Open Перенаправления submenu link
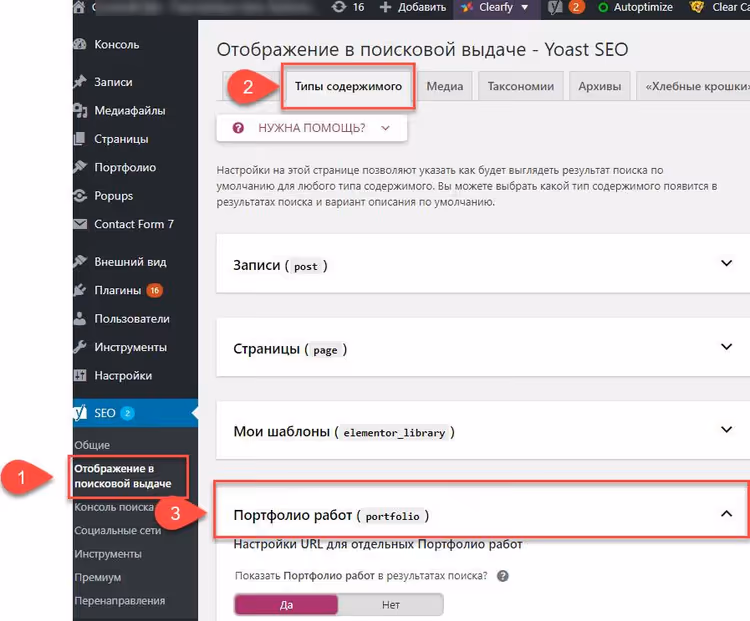This screenshot has height=621, width=750. 120,601
